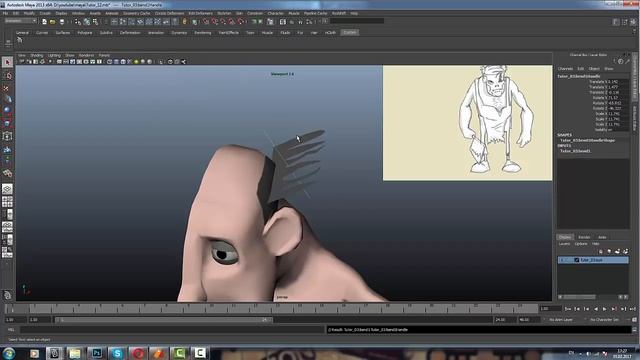The width and height of the screenshot is (640, 360).
Task: Open Photoshop from the taskbar
Action: (97, 353)
